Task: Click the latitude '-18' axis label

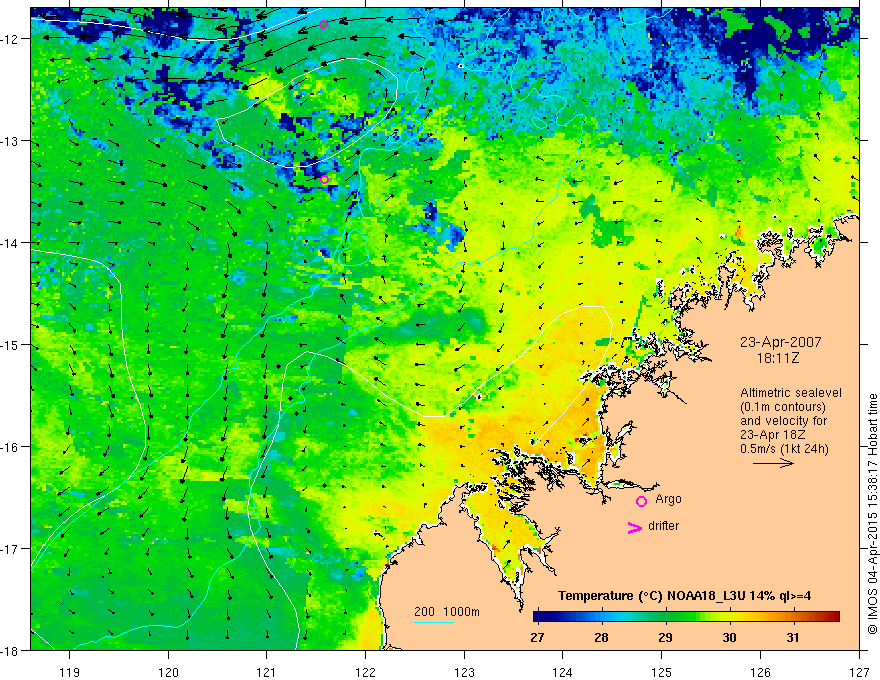Action: (x=11, y=651)
